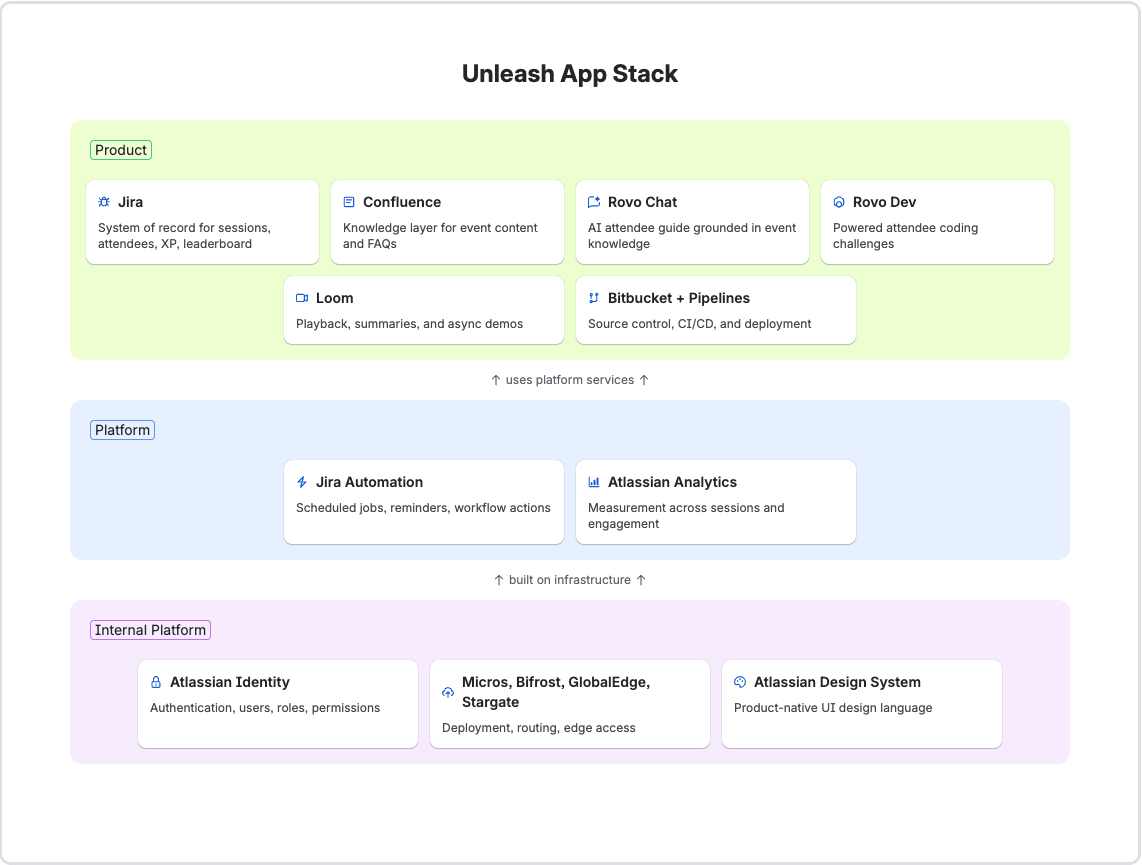Click the Jira Automation lightning icon
The image size is (1142, 865).
pyautogui.click(x=302, y=482)
